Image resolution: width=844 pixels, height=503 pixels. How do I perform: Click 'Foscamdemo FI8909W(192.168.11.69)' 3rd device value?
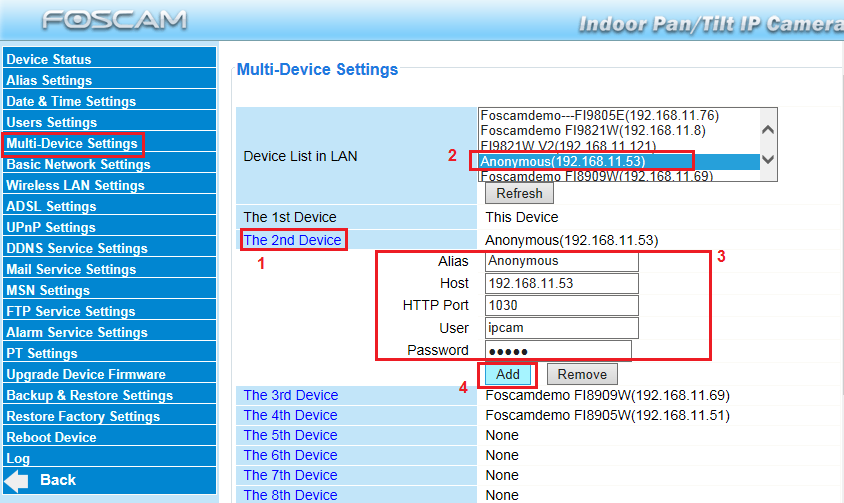[608, 395]
